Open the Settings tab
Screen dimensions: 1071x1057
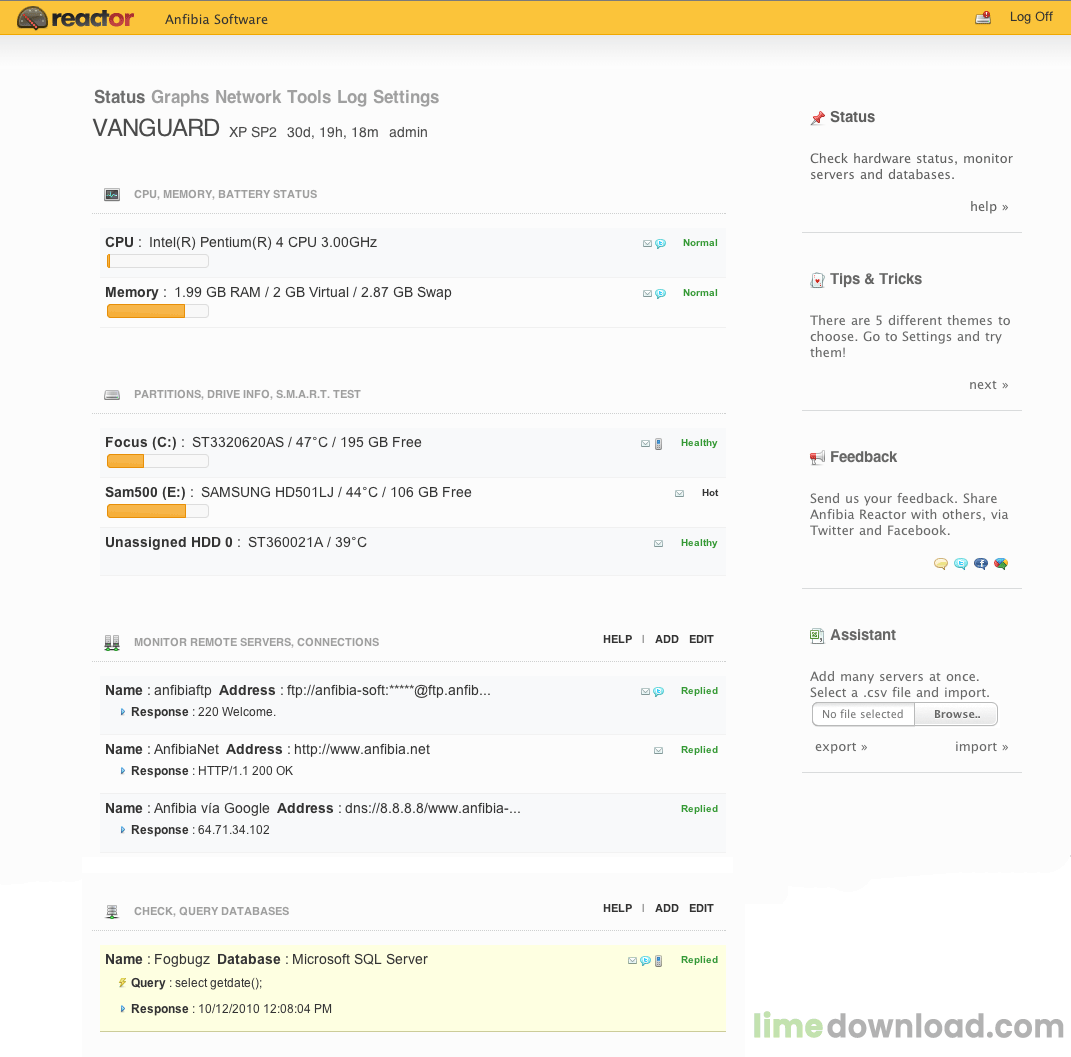(405, 97)
